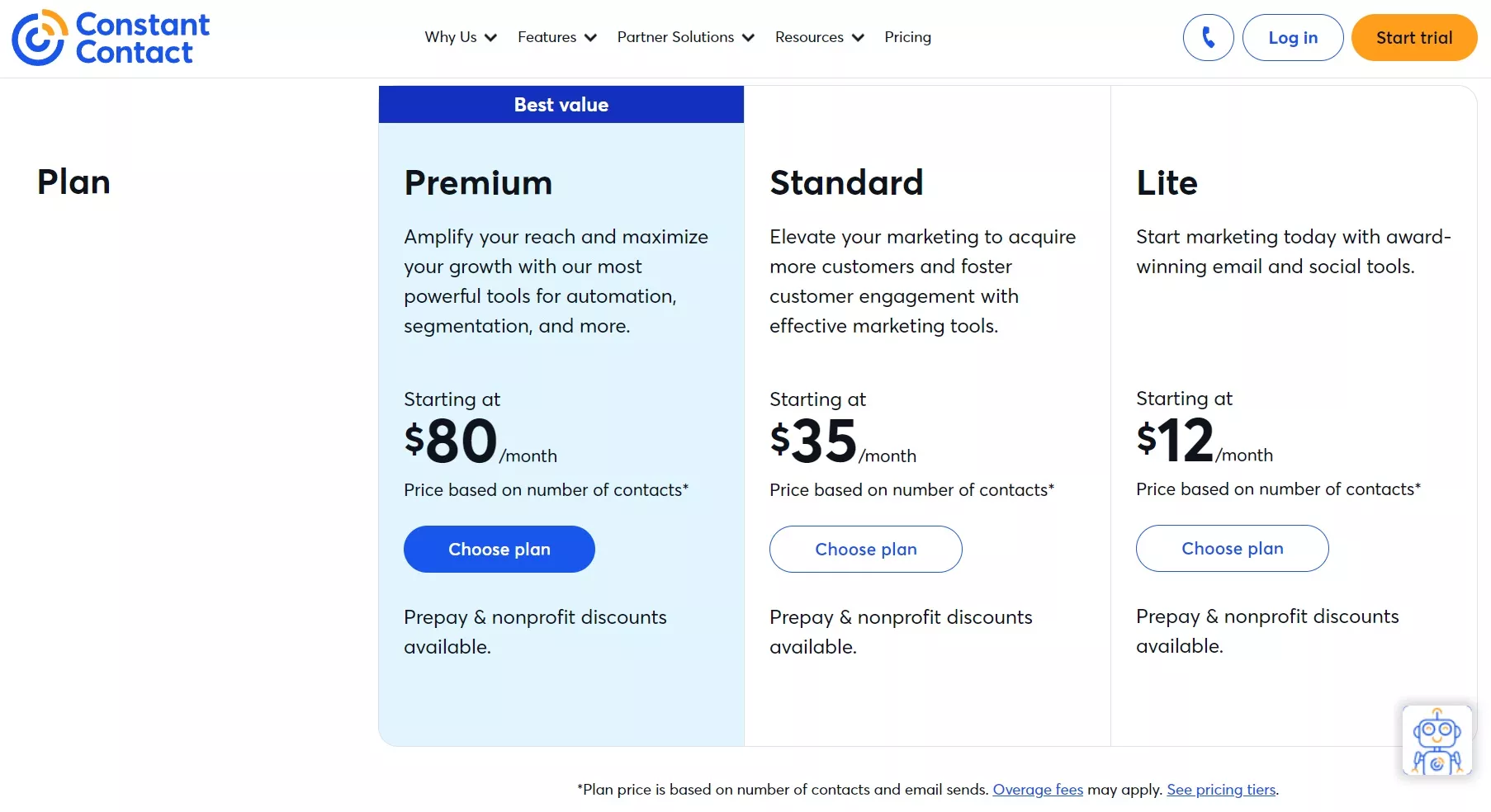Click the phone icon in the header

click(1208, 37)
